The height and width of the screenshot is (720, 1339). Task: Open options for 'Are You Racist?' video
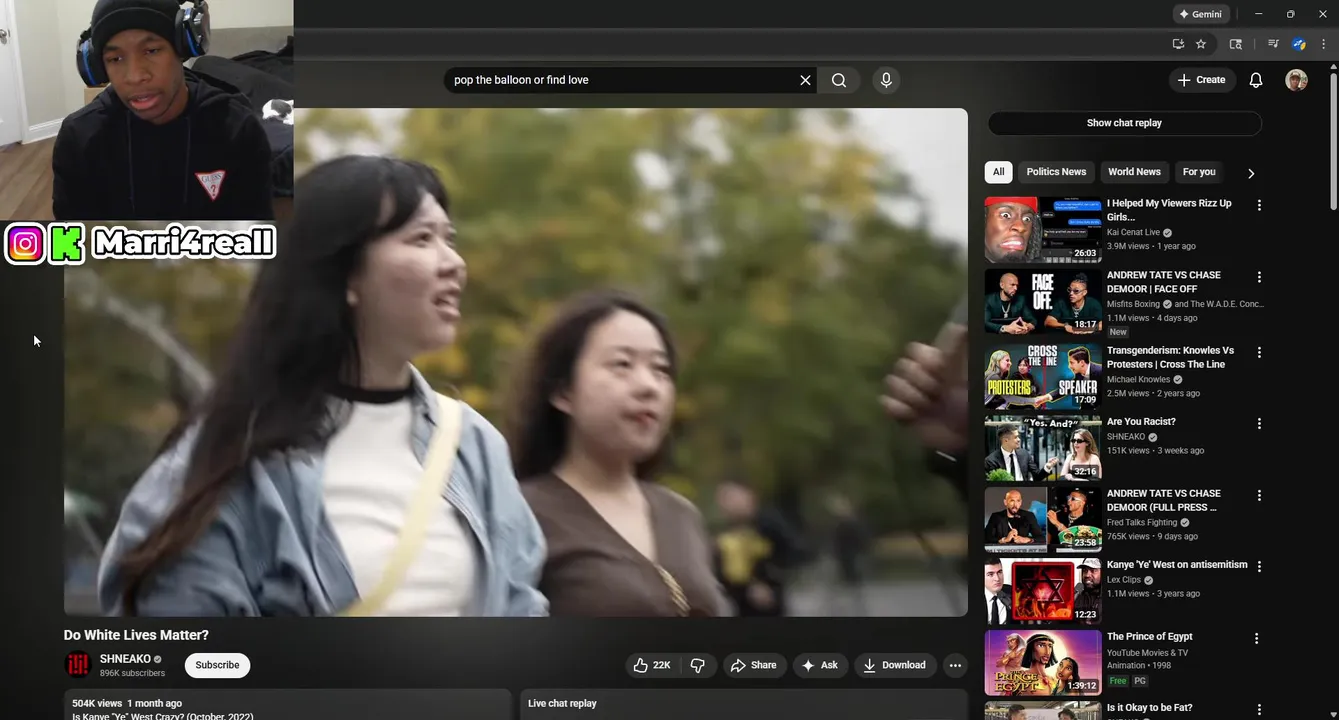coord(1259,423)
